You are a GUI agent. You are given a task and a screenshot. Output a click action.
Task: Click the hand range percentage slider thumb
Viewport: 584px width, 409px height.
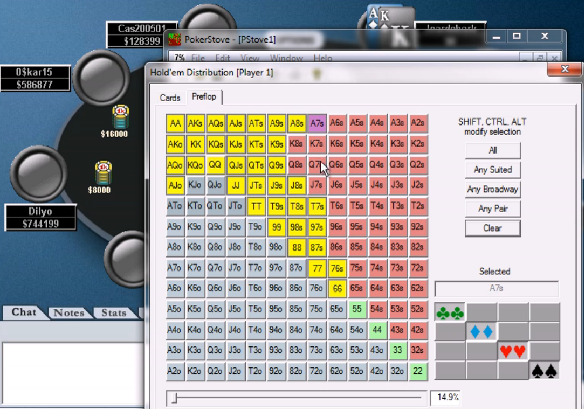(x=174, y=399)
